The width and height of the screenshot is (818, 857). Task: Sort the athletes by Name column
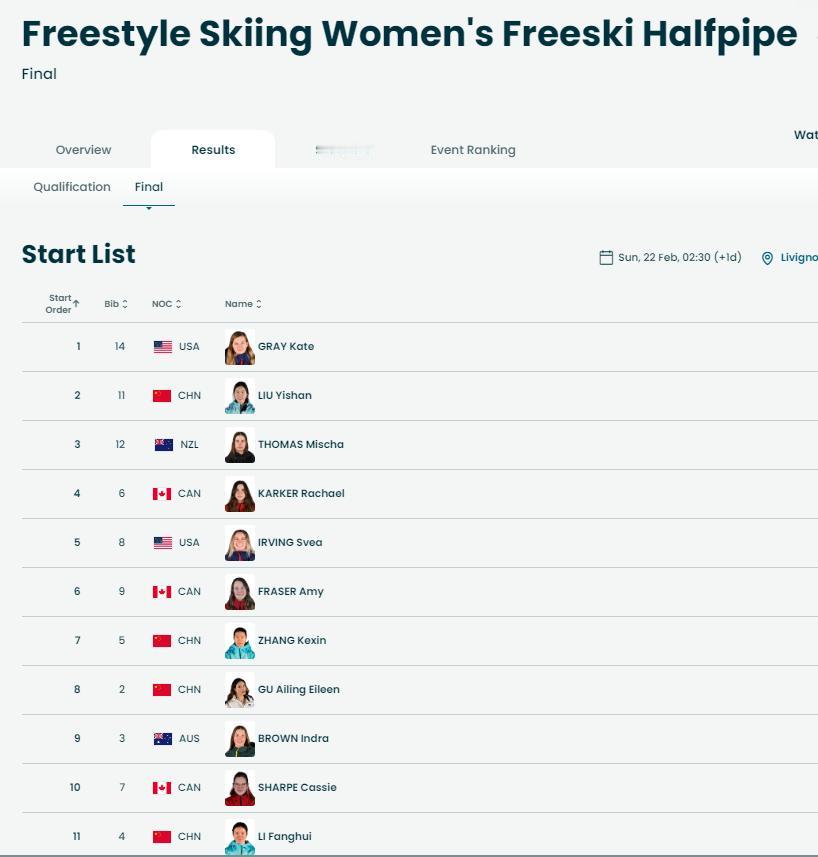tap(243, 304)
